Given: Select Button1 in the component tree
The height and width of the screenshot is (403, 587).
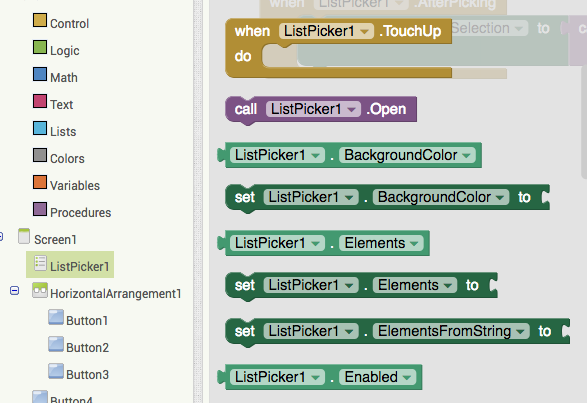Looking at the screenshot, I should pos(87,320).
